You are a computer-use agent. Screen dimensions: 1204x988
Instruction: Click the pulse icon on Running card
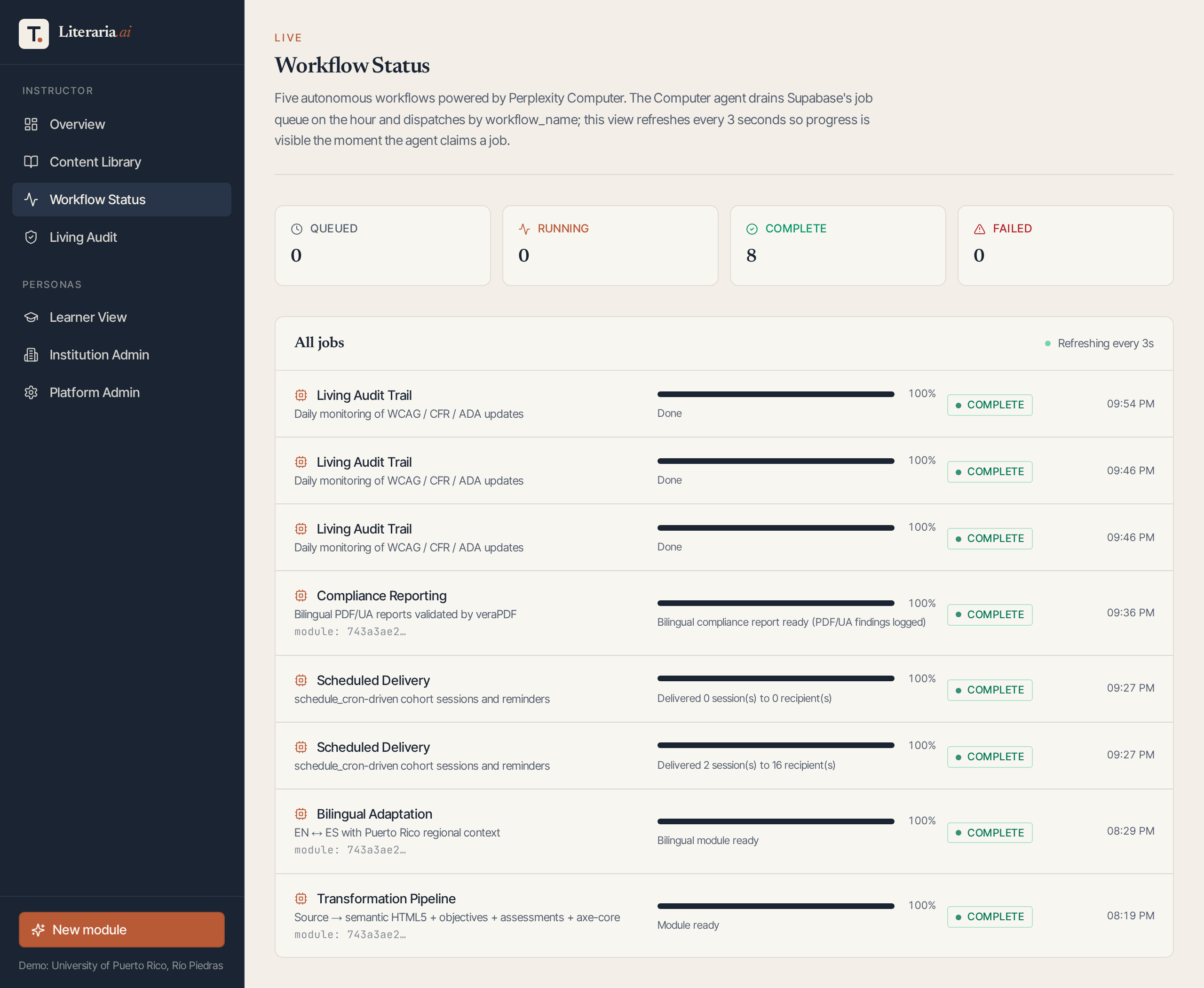(524, 229)
